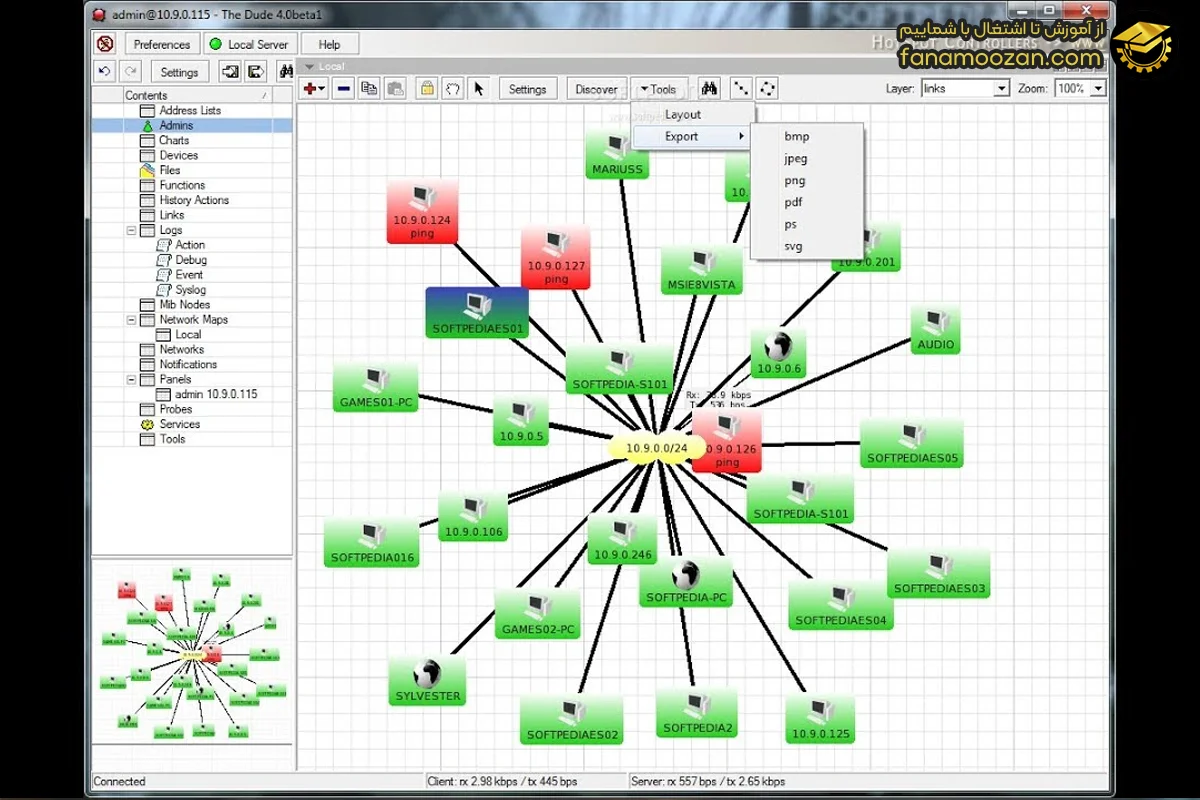This screenshot has width=1200, height=800.
Task: Choose Layout from the Tools menu
Action: click(693, 115)
